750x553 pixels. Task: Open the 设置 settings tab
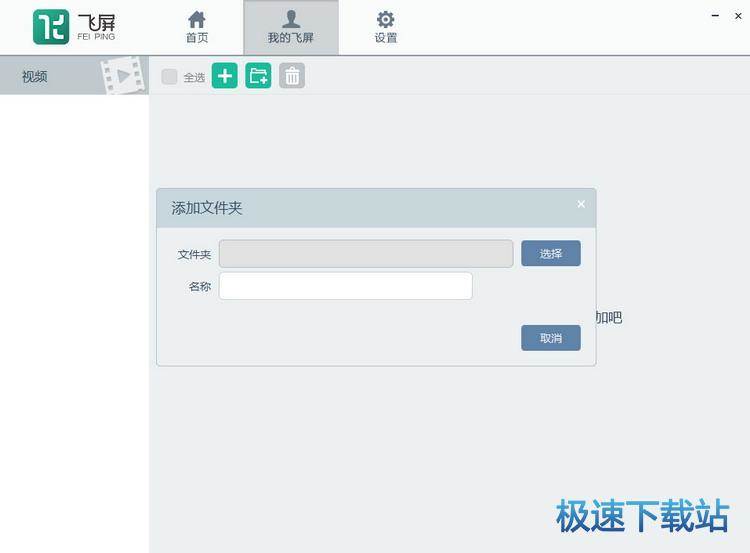point(386,27)
